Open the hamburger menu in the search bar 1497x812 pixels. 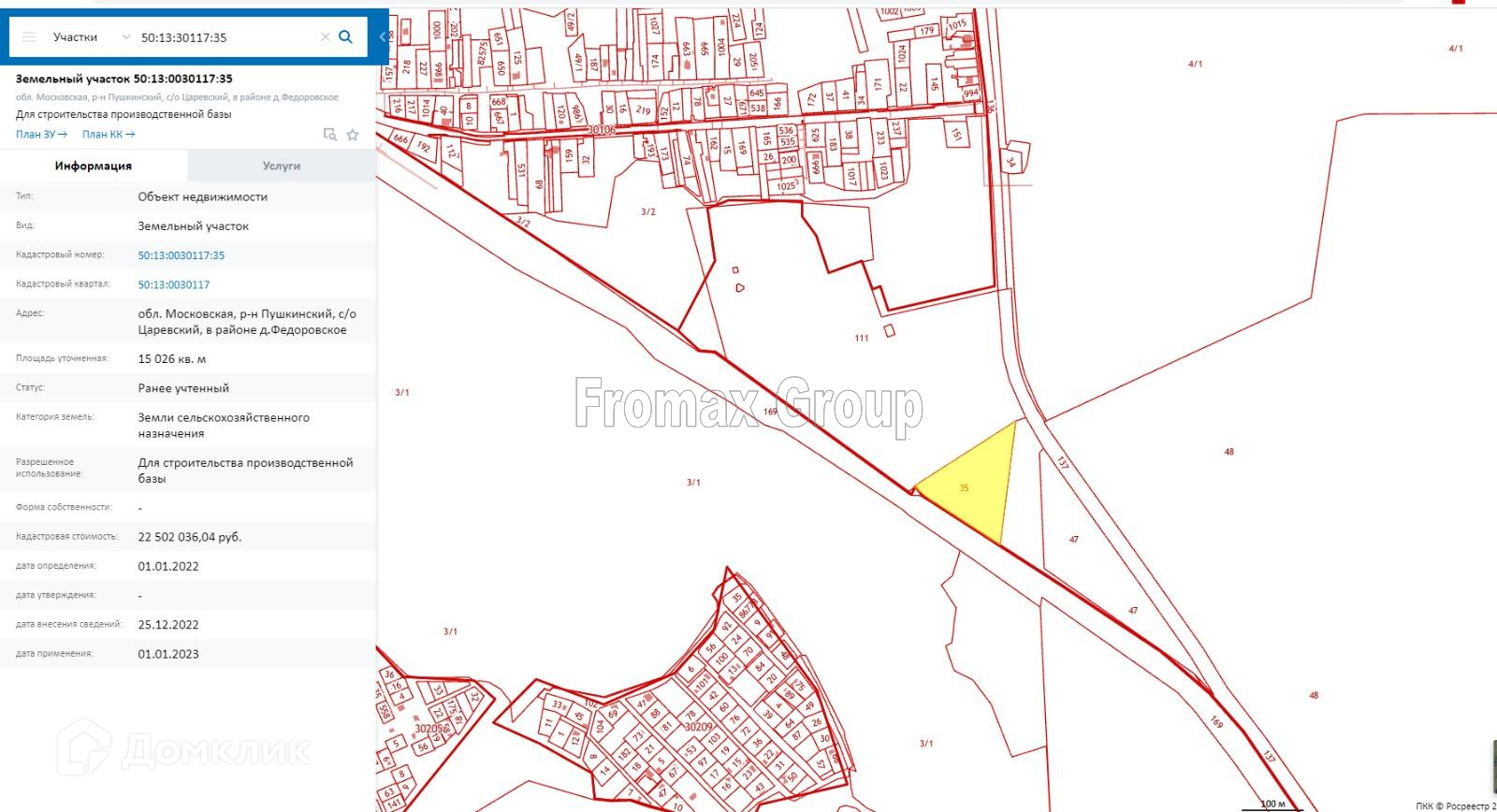coord(29,37)
